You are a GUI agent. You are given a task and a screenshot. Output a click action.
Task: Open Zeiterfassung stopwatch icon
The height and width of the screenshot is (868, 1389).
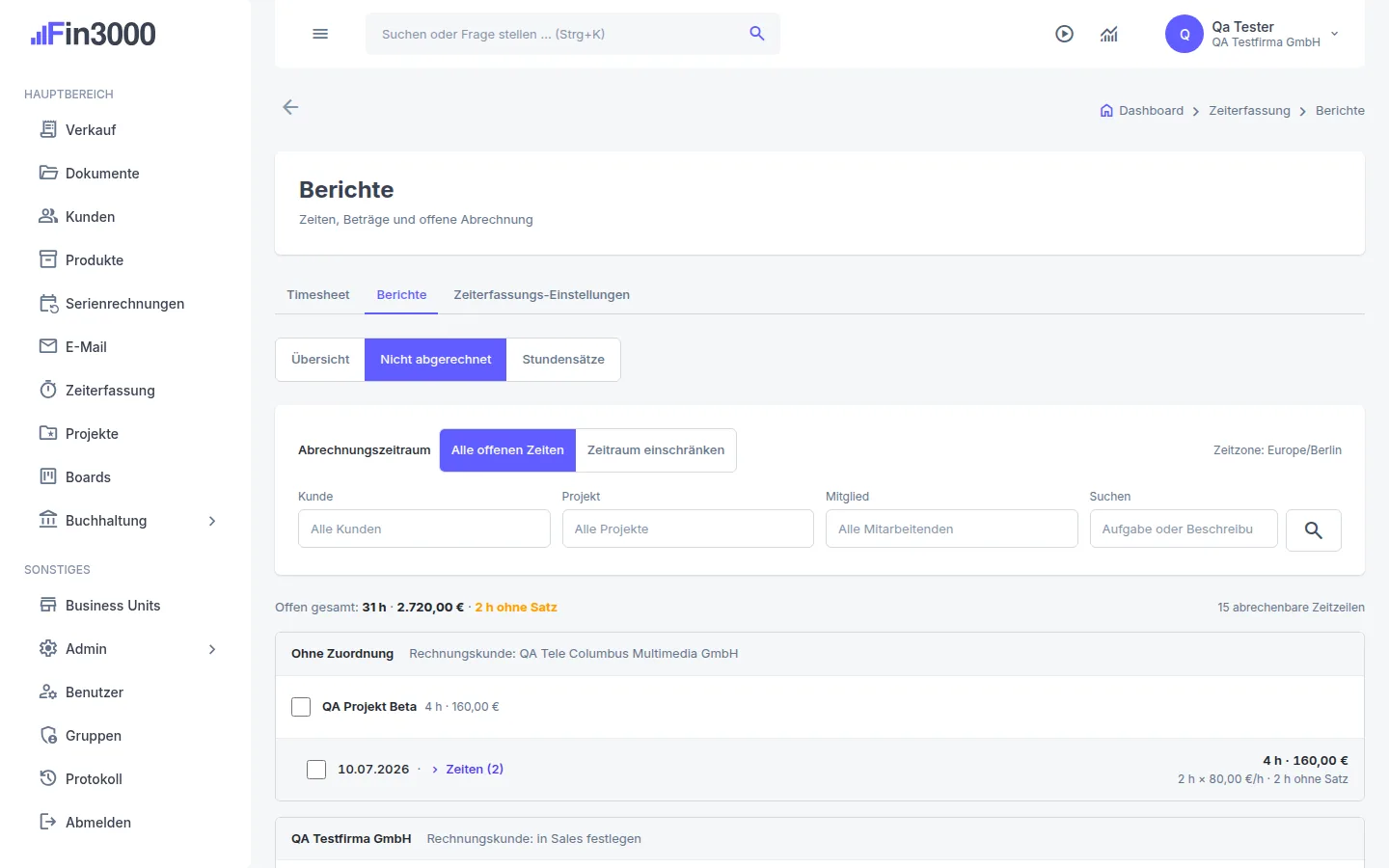(x=48, y=390)
